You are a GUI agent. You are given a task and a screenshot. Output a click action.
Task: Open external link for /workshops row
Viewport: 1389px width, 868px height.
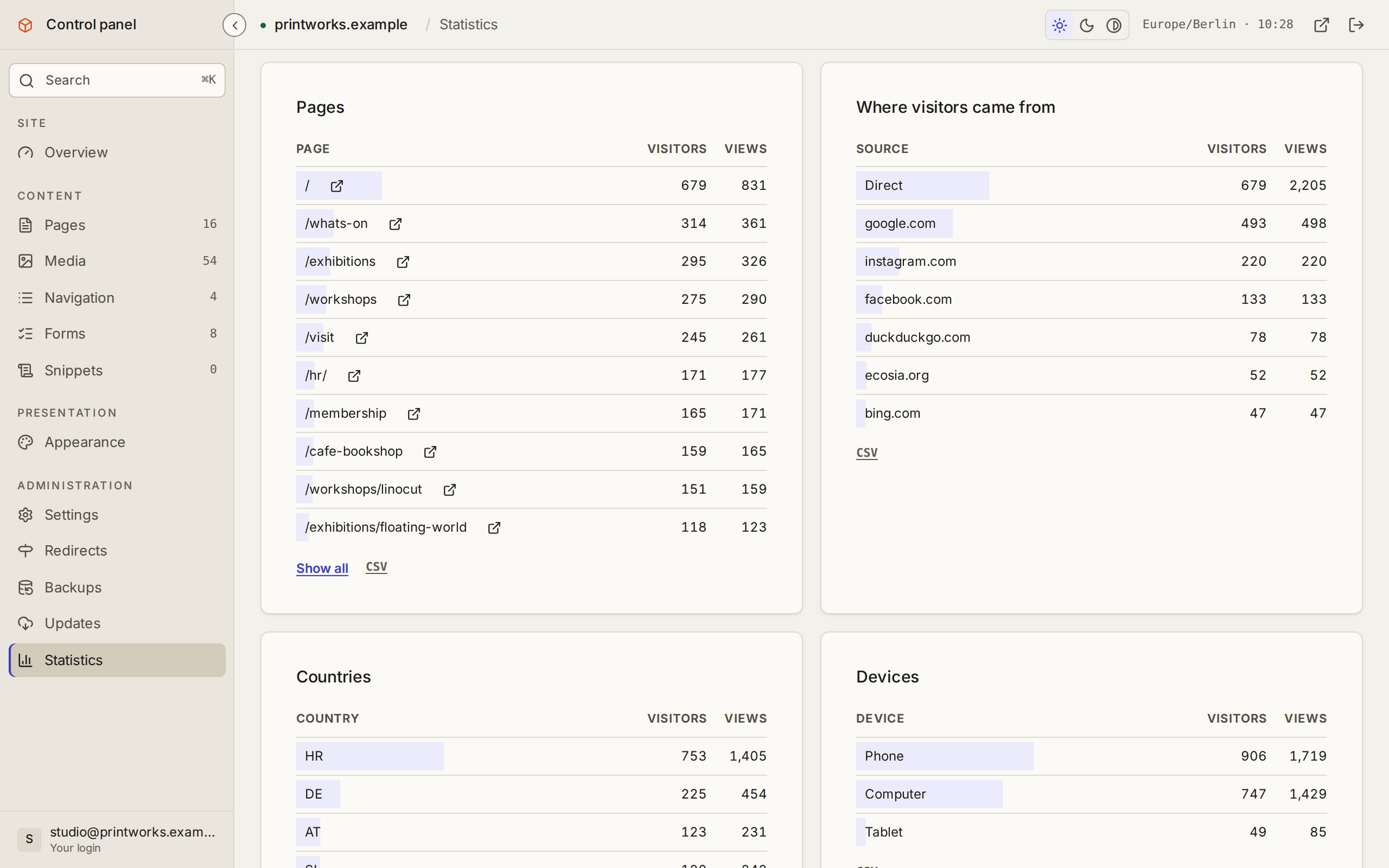pos(404,300)
